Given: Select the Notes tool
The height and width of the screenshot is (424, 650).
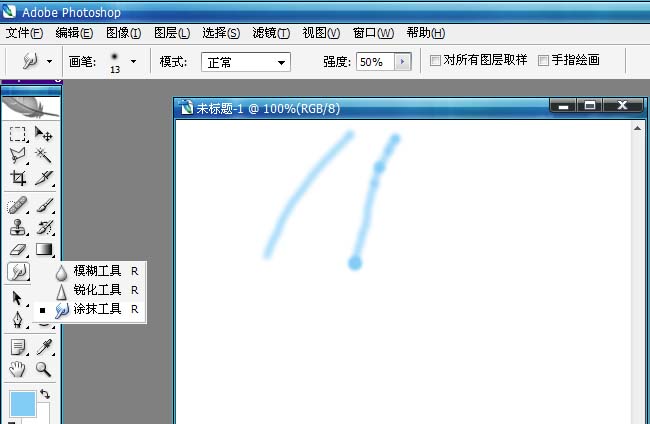Looking at the screenshot, I should click(x=17, y=347).
